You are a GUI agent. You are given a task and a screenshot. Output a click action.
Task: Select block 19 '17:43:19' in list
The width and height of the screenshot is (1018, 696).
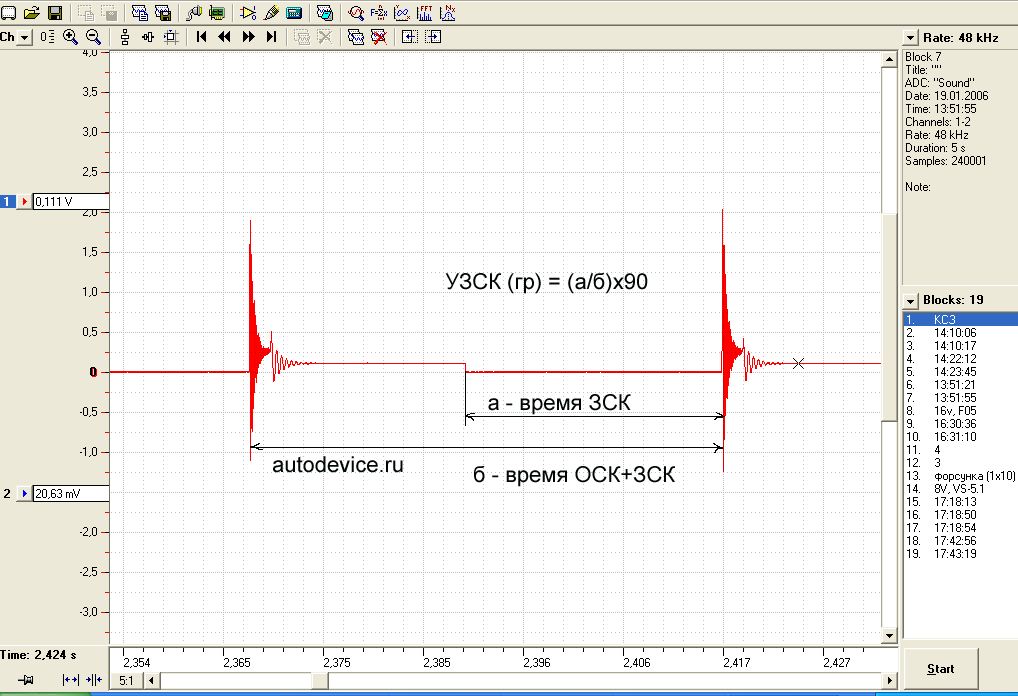click(x=960, y=554)
